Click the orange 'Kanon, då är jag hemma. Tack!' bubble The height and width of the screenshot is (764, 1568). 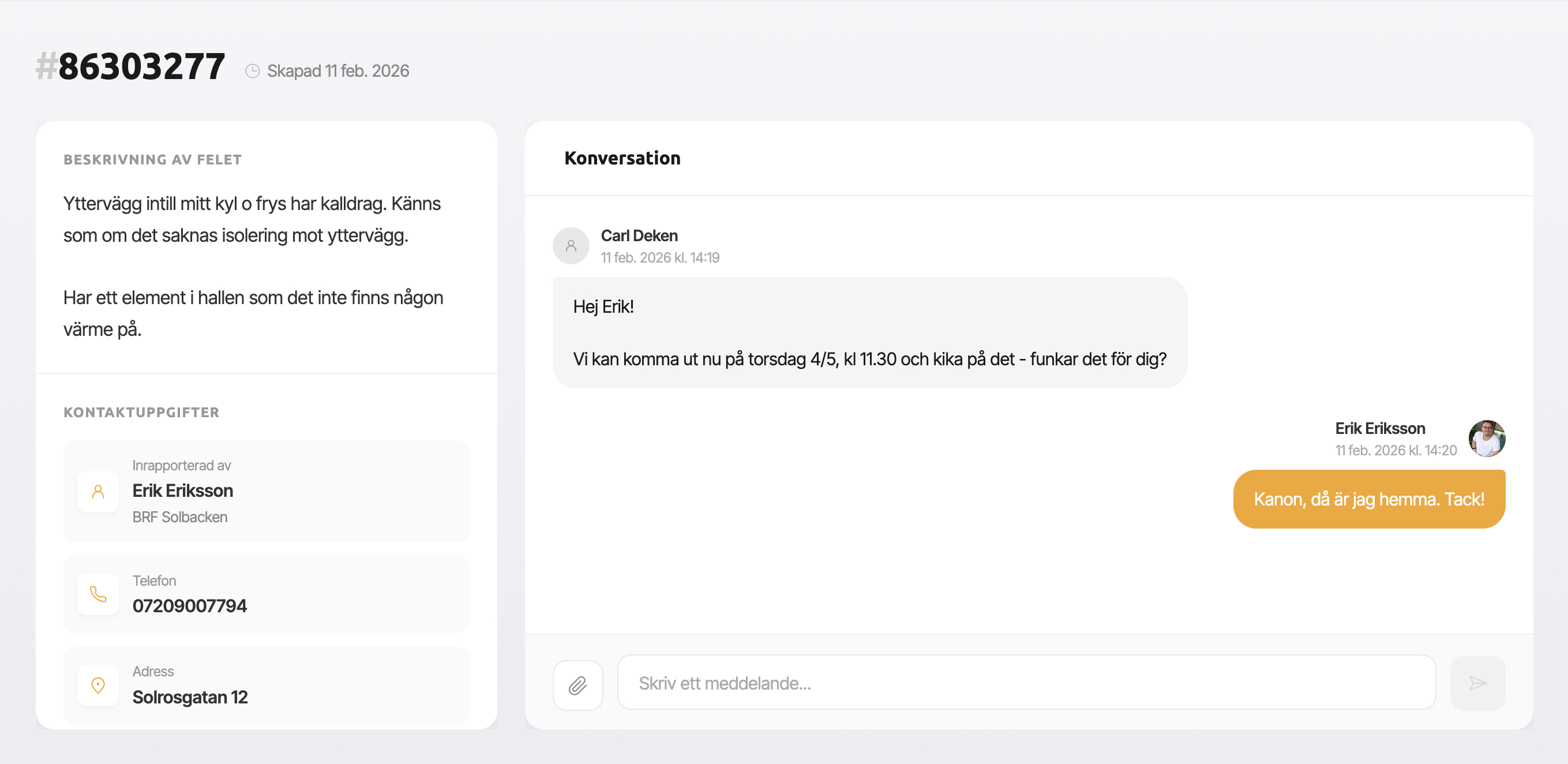tap(1369, 499)
